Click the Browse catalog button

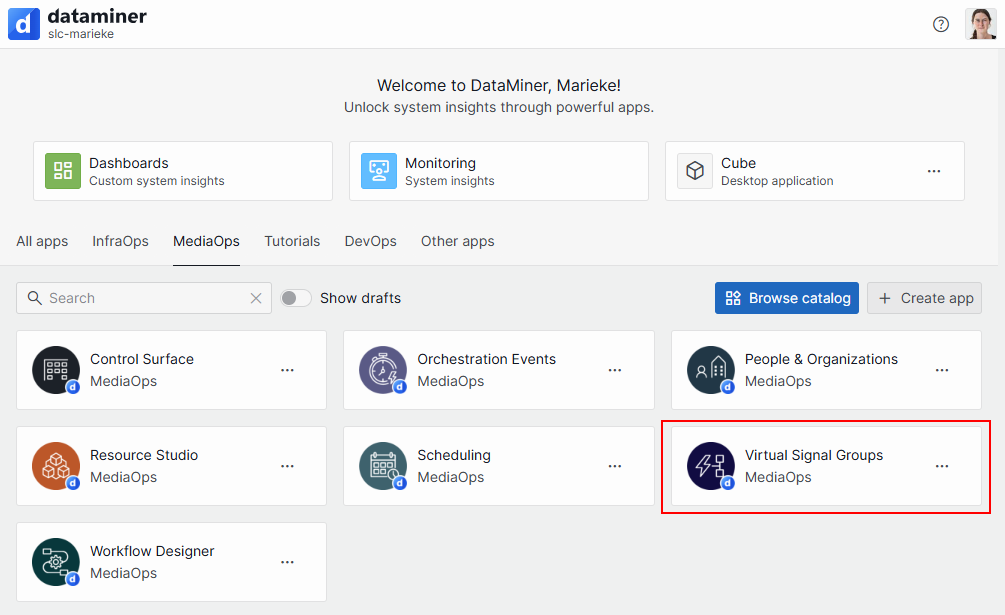(x=786, y=298)
